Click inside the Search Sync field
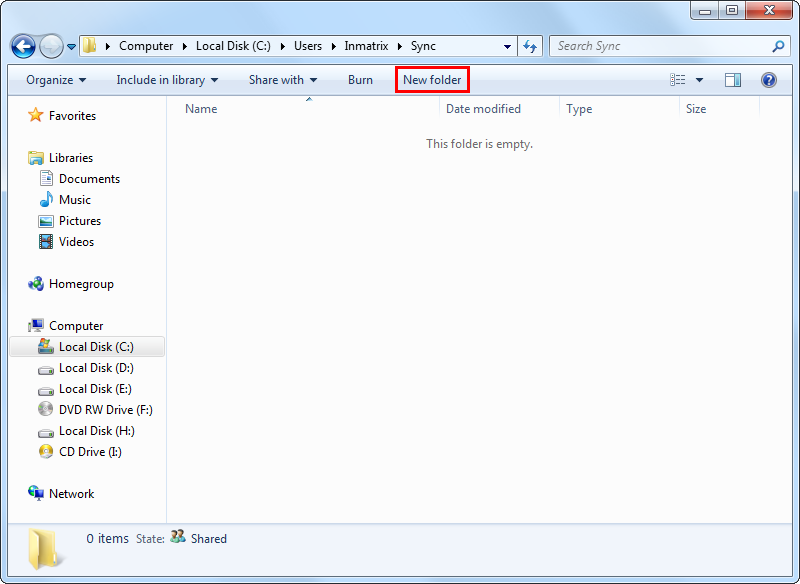 [660, 46]
